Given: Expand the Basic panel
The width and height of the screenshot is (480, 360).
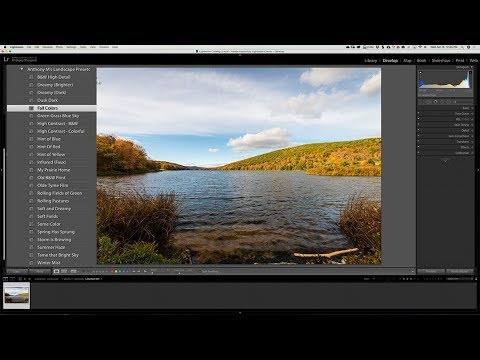Looking at the screenshot, I should [472, 108].
